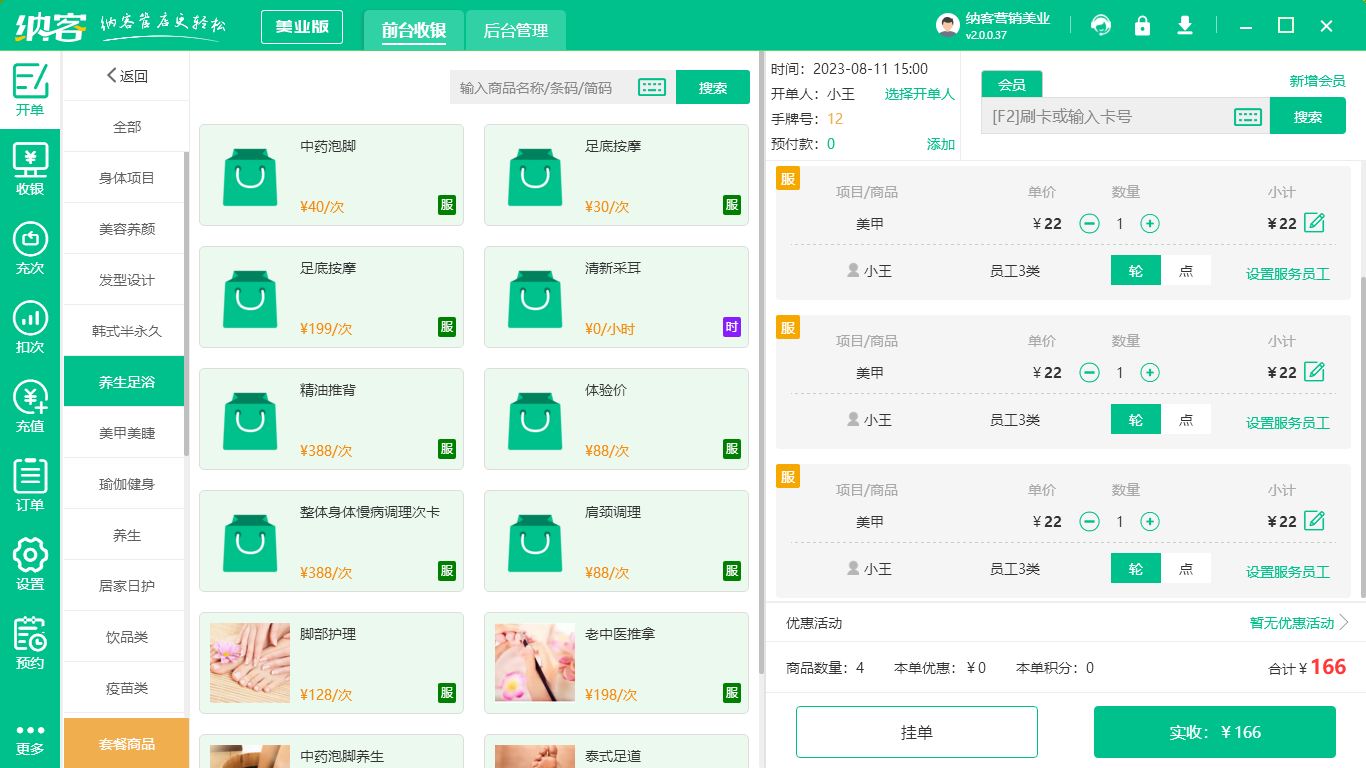Open the 充值 recharge module
The width and height of the screenshot is (1366, 768).
pos(29,404)
